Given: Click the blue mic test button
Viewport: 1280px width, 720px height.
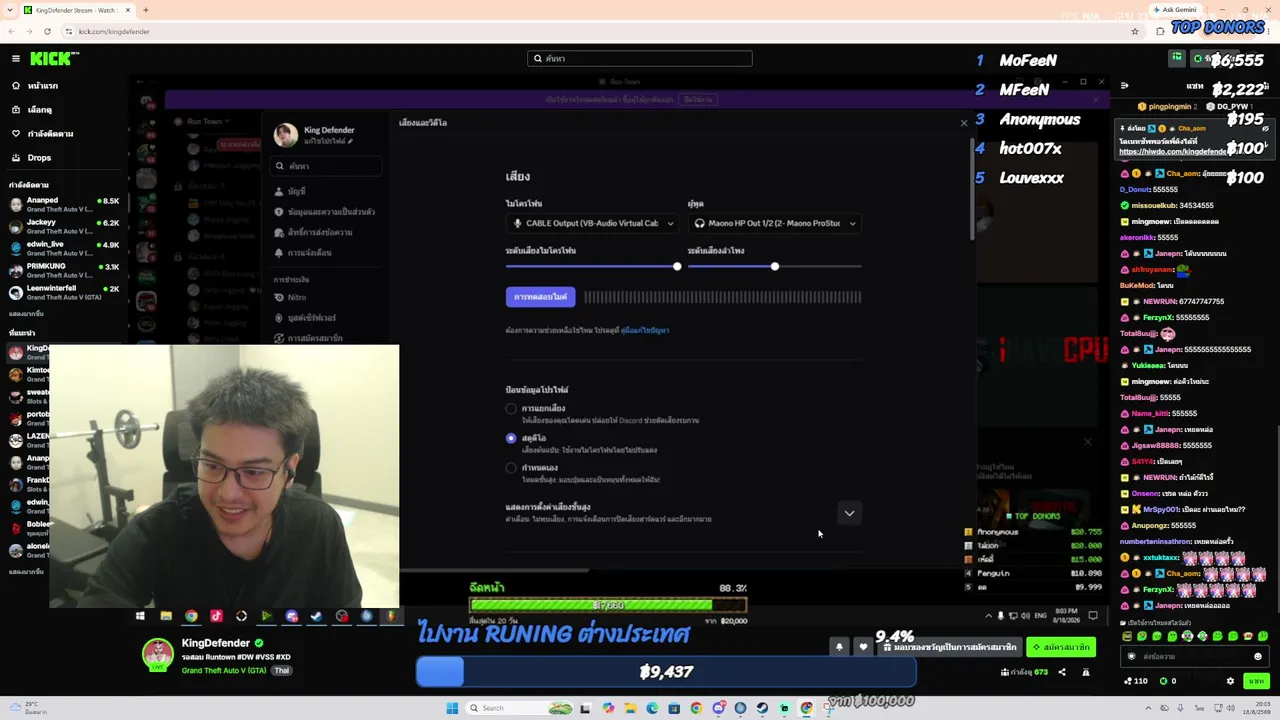Looking at the screenshot, I should tap(540, 297).
